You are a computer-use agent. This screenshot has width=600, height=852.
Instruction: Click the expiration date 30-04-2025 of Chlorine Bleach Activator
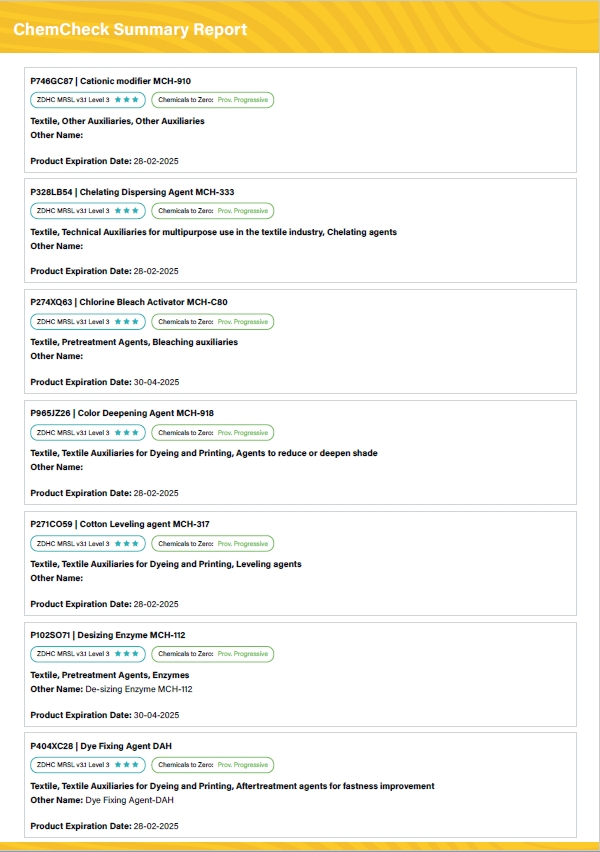157,382
